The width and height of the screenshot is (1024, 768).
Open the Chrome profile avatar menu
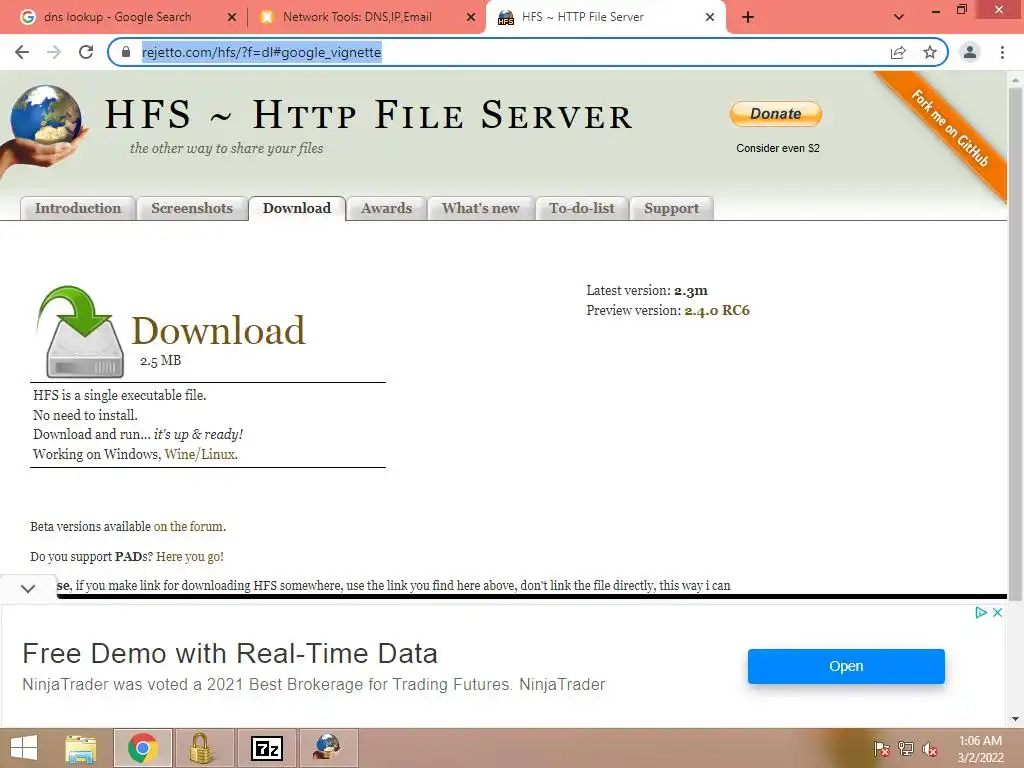(970, 52)
